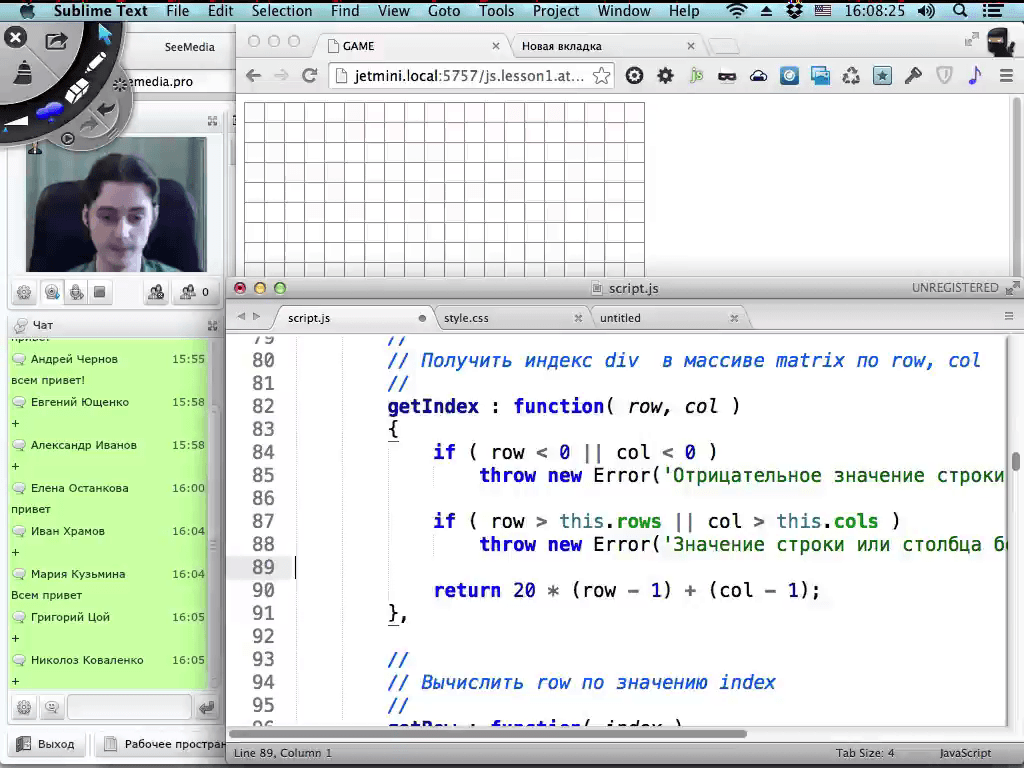Select the broom clear-all tool in radial palette
Screen dimensions: 1024x768
[23, 73]
